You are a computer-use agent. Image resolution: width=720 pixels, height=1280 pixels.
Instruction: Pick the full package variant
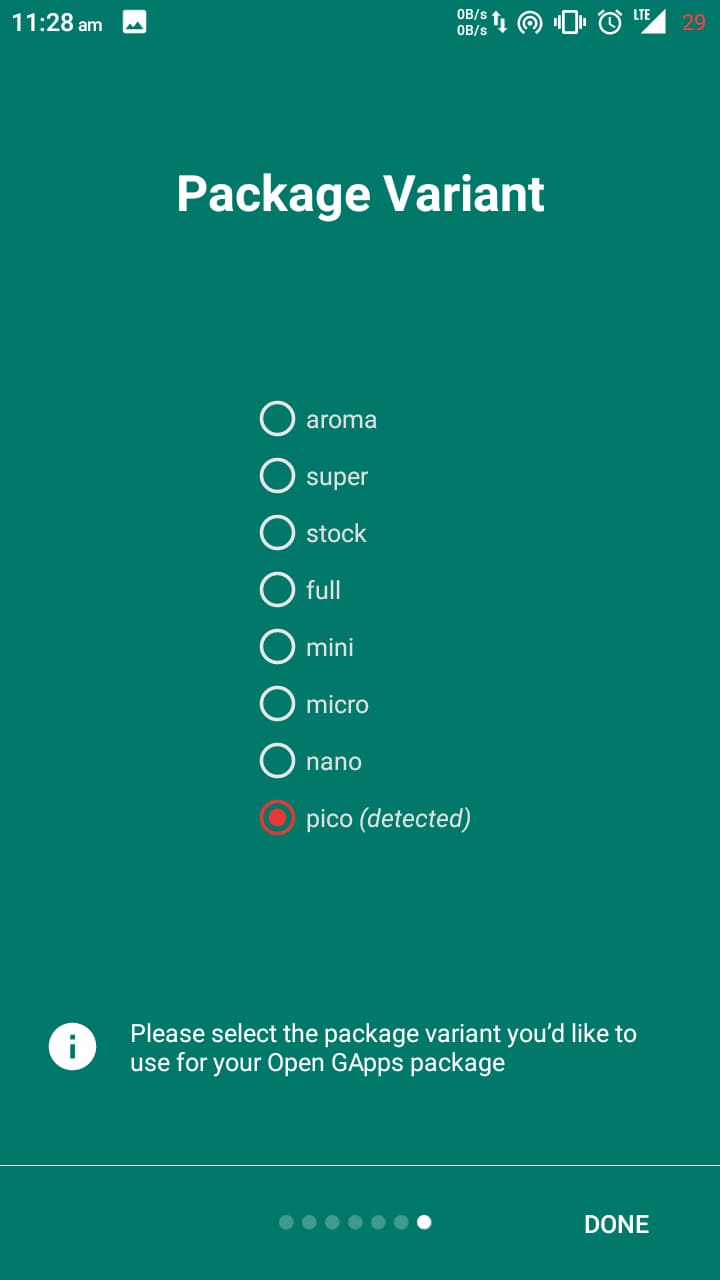click(x=277, y=590)
